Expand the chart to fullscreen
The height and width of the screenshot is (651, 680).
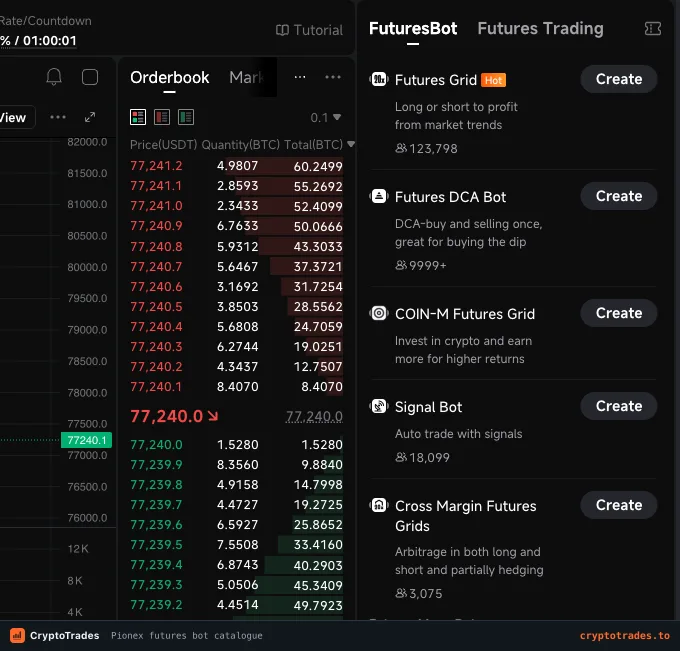point(90,117)
